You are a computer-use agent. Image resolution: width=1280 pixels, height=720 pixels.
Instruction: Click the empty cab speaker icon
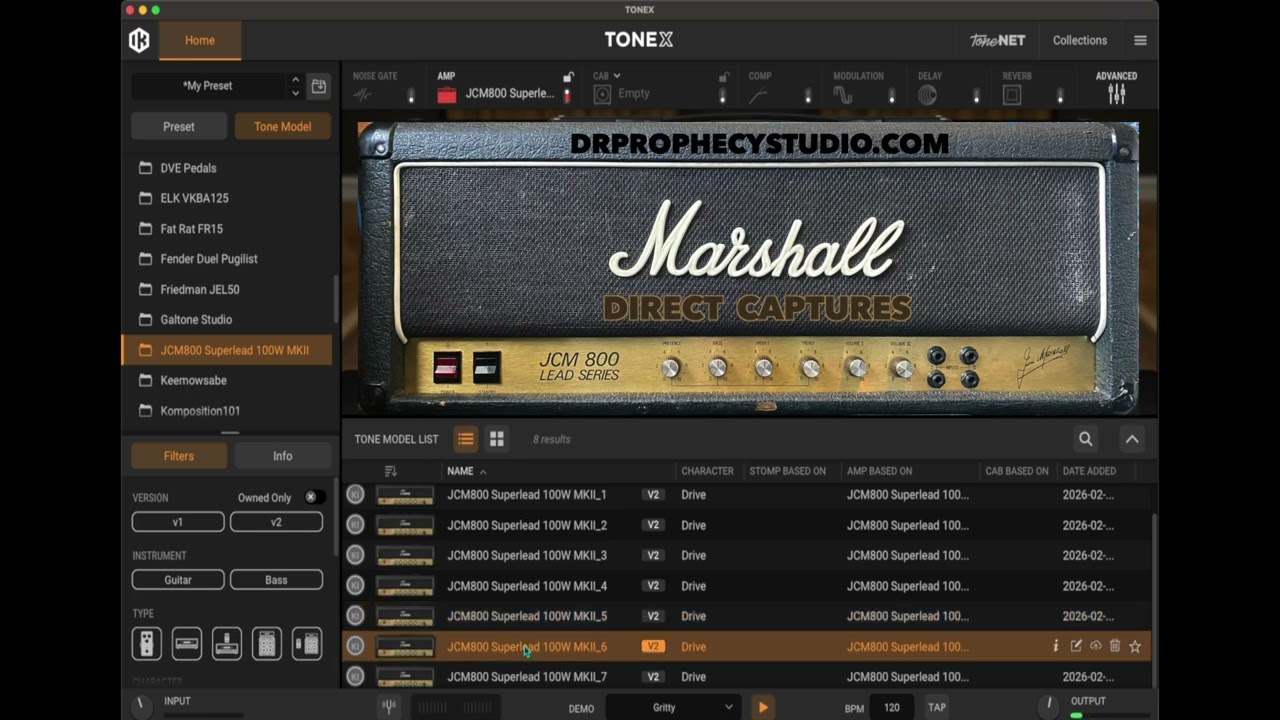602,94
